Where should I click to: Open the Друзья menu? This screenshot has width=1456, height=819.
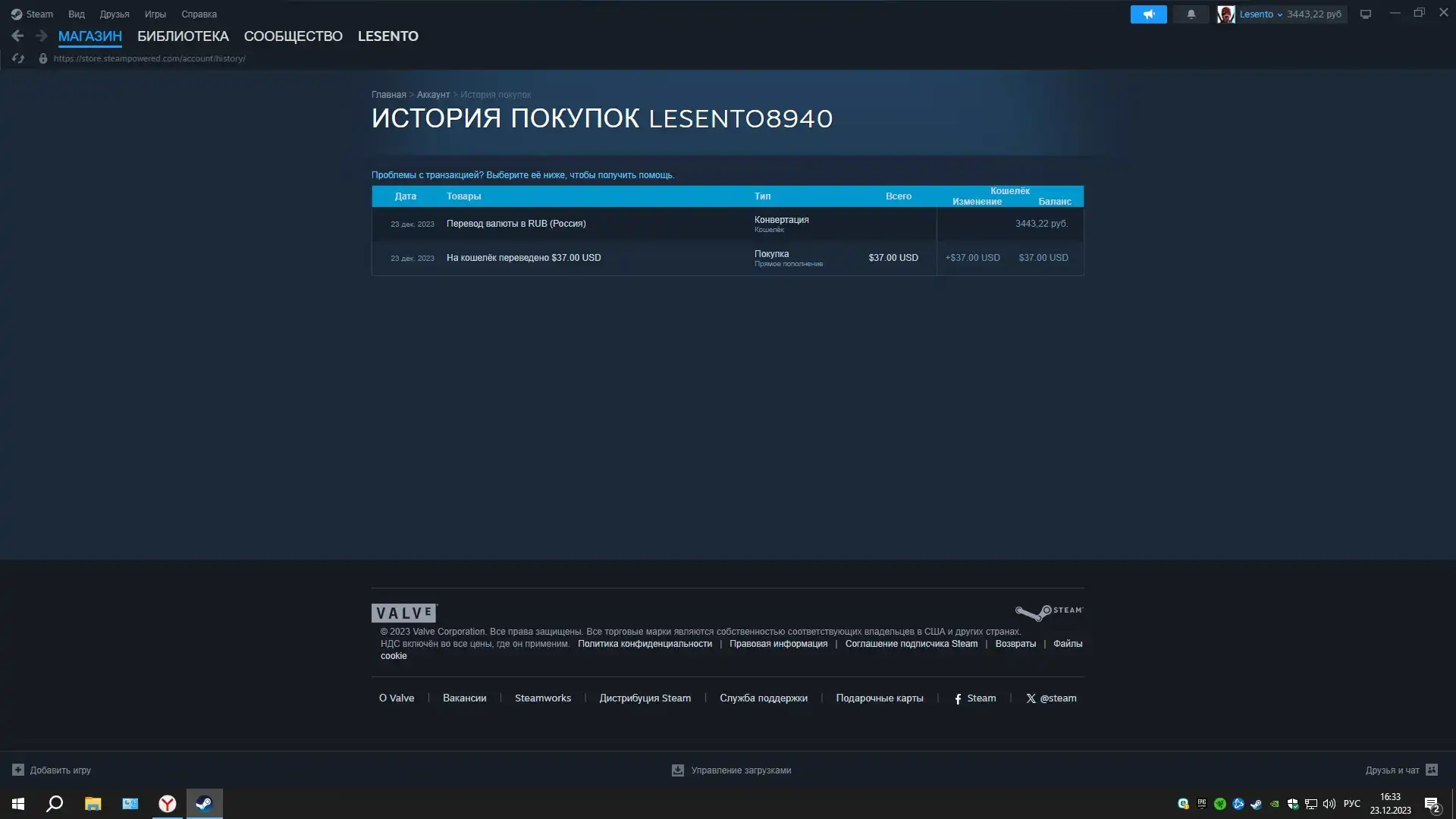point(115,14)
